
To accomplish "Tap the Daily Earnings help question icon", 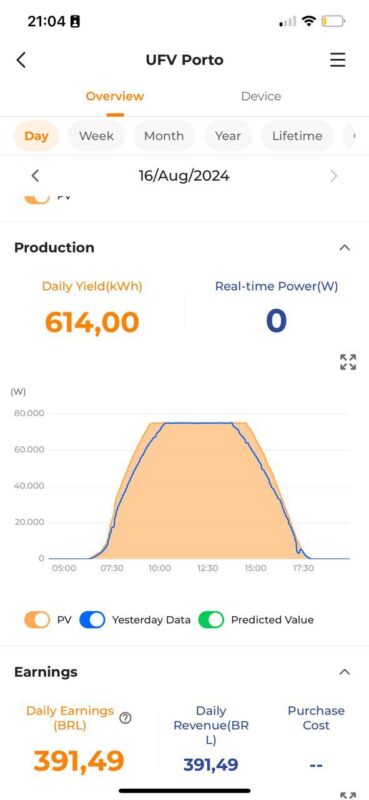I will click(125, 718).
